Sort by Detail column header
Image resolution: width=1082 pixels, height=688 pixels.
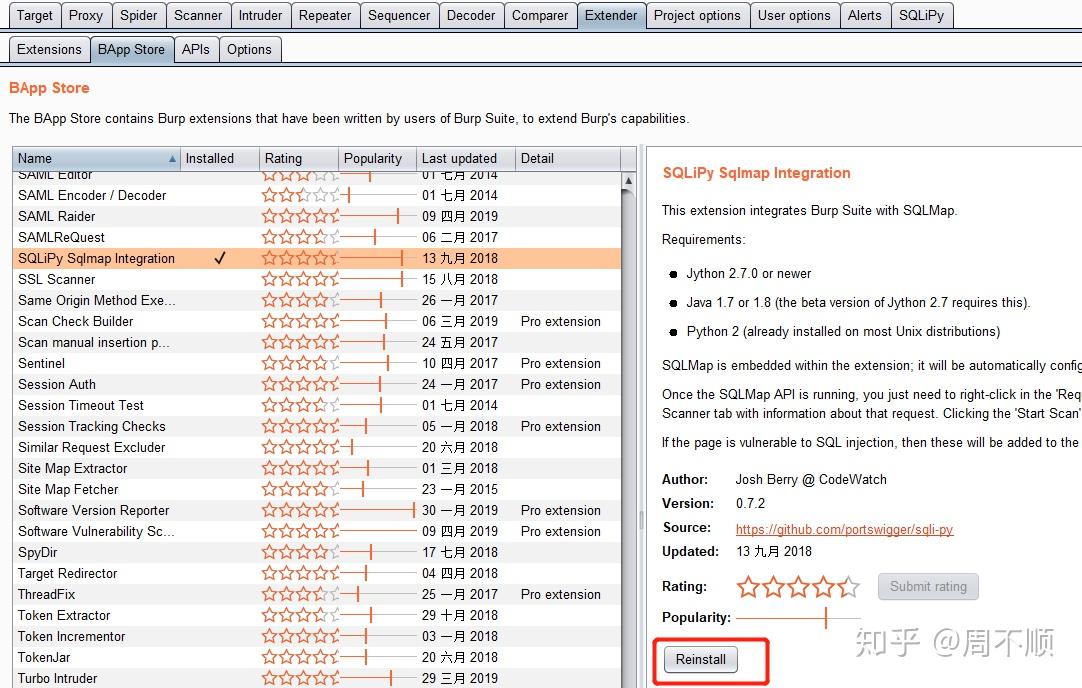click(567, 158)
